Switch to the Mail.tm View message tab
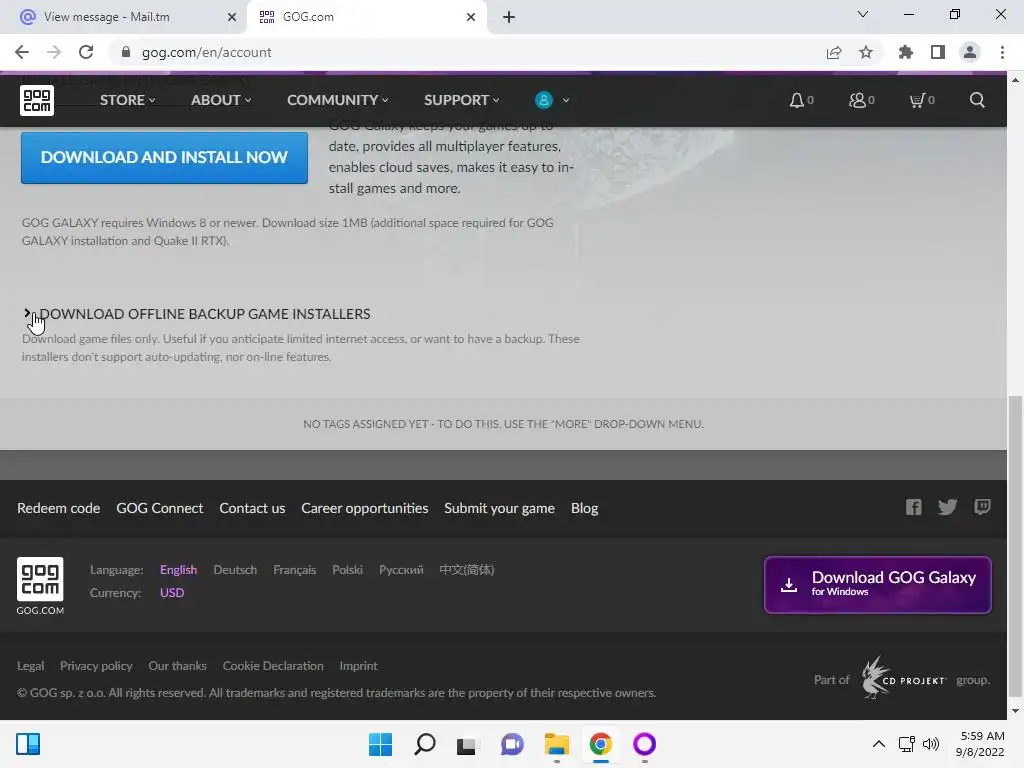The image size is (1024, 768). [124, 17]
